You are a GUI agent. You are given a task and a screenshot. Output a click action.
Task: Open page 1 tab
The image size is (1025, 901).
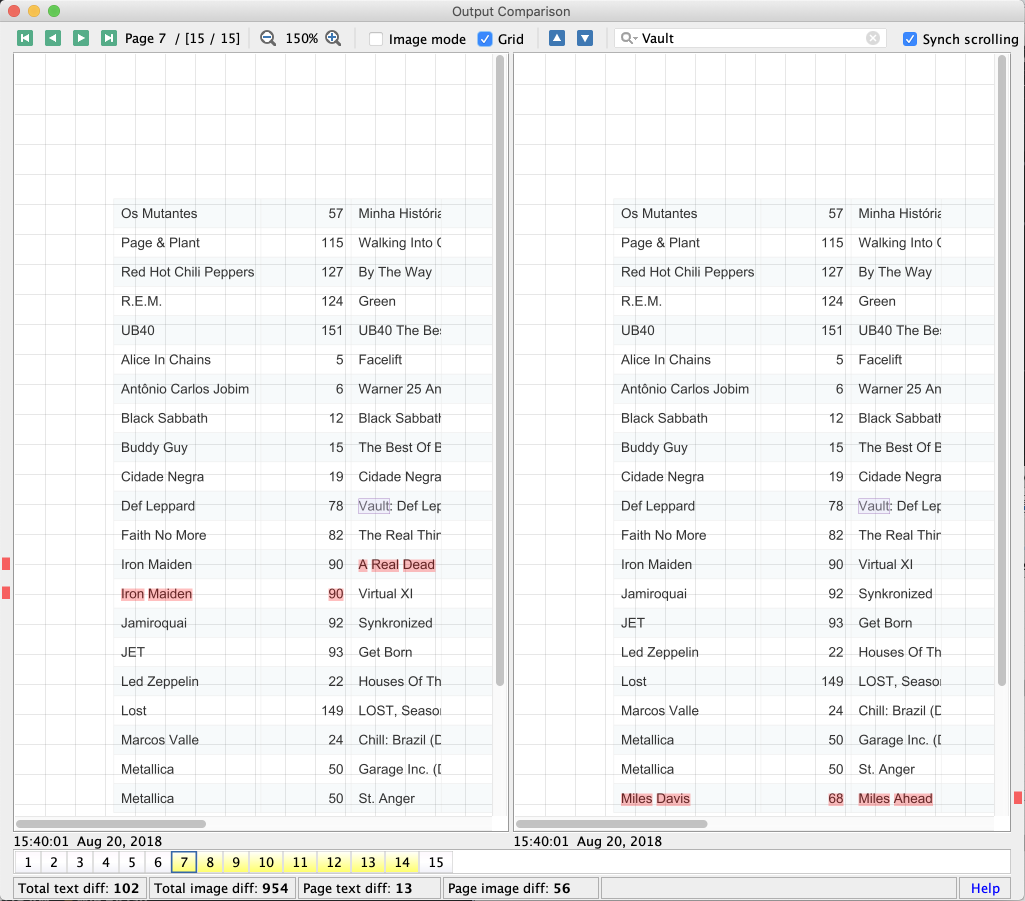tap(28, 862)
